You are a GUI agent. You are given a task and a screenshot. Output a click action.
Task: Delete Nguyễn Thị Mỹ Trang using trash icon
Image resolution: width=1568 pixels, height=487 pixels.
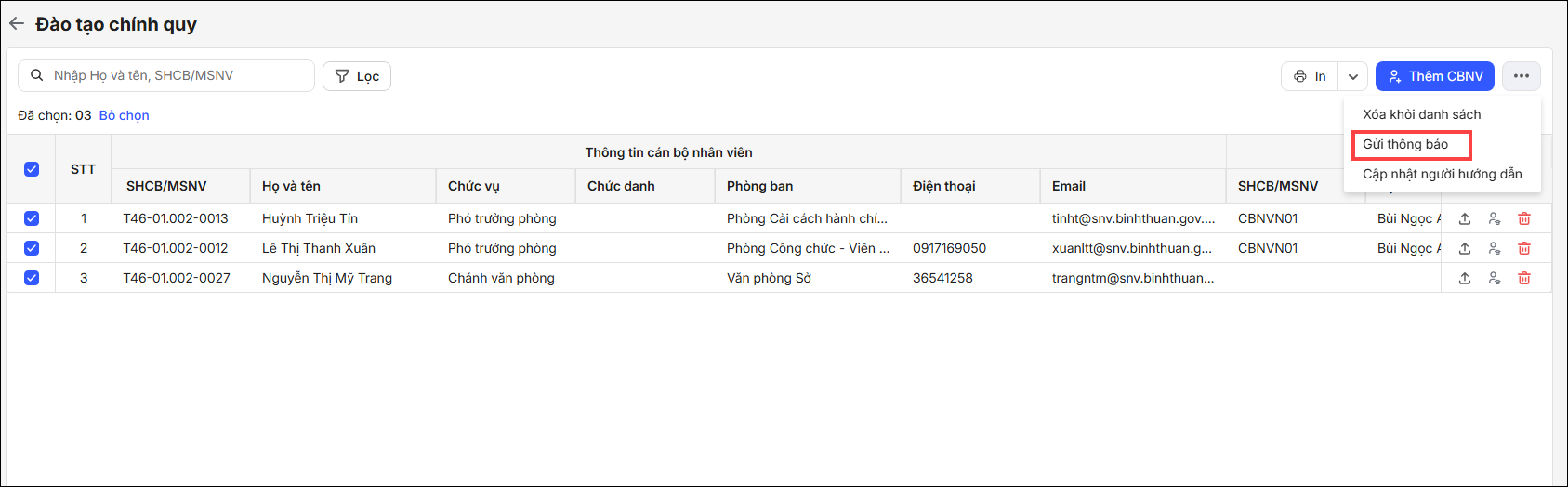[1524, 278]
